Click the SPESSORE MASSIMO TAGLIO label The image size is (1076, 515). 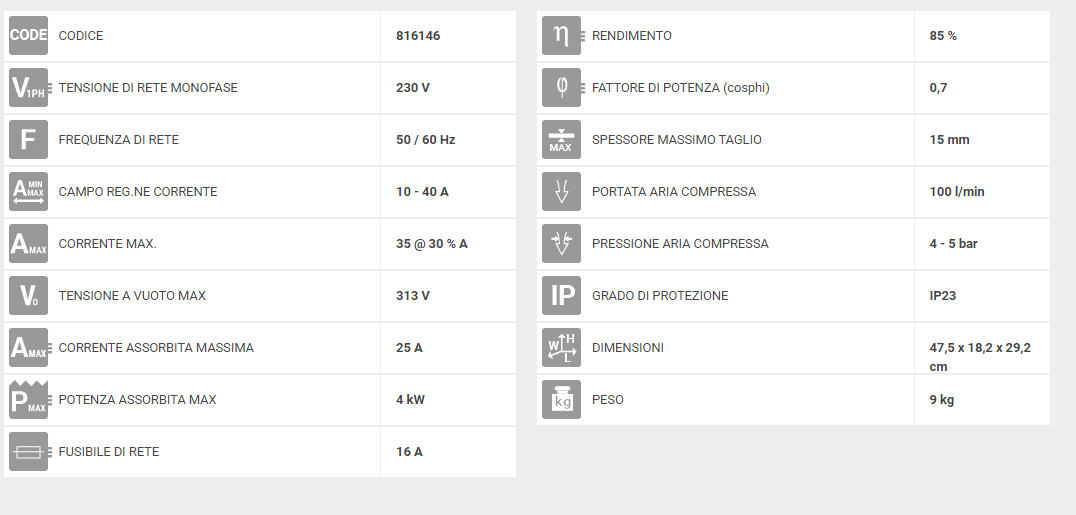[677, 139]
